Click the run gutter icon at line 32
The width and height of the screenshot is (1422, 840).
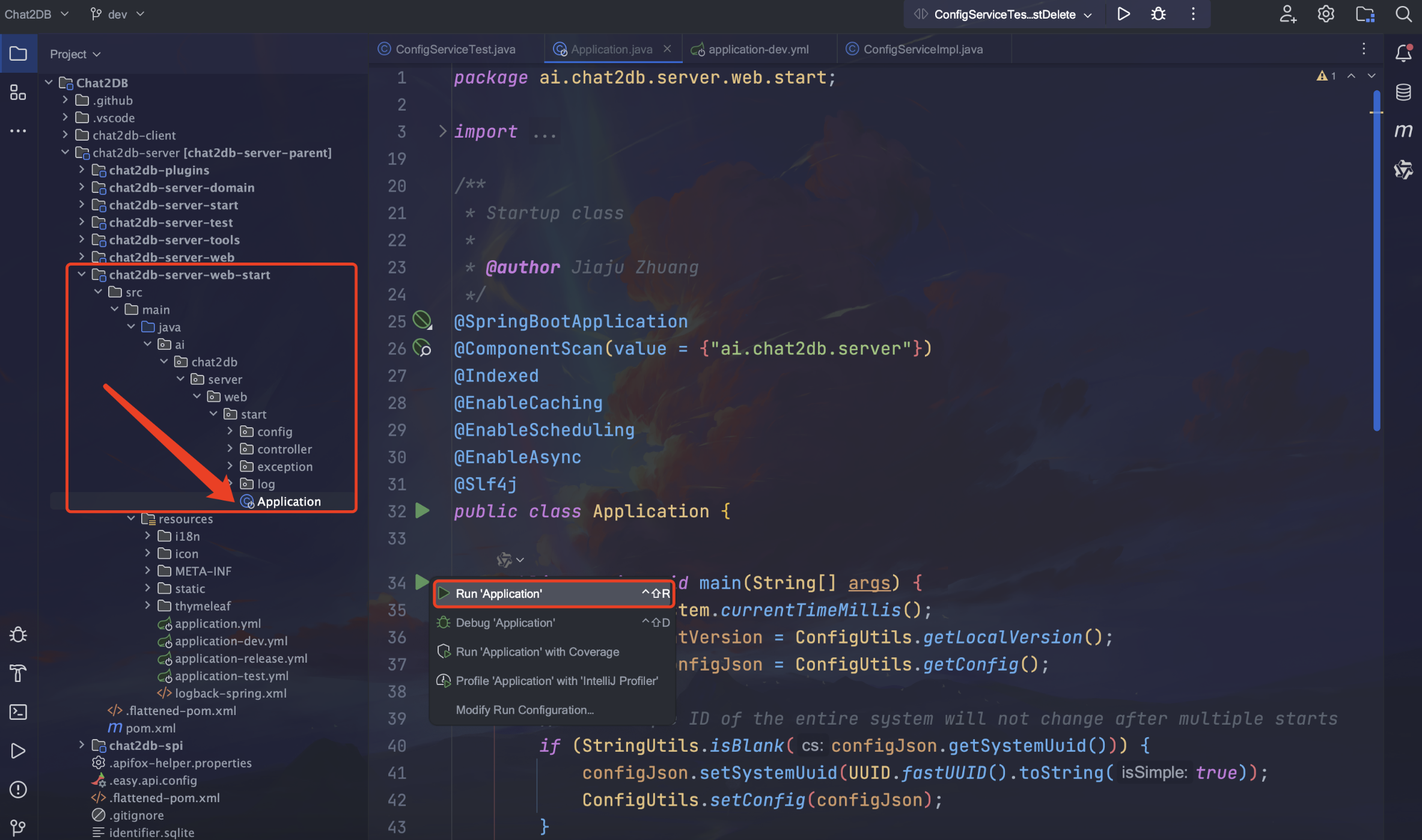(423, 511)
